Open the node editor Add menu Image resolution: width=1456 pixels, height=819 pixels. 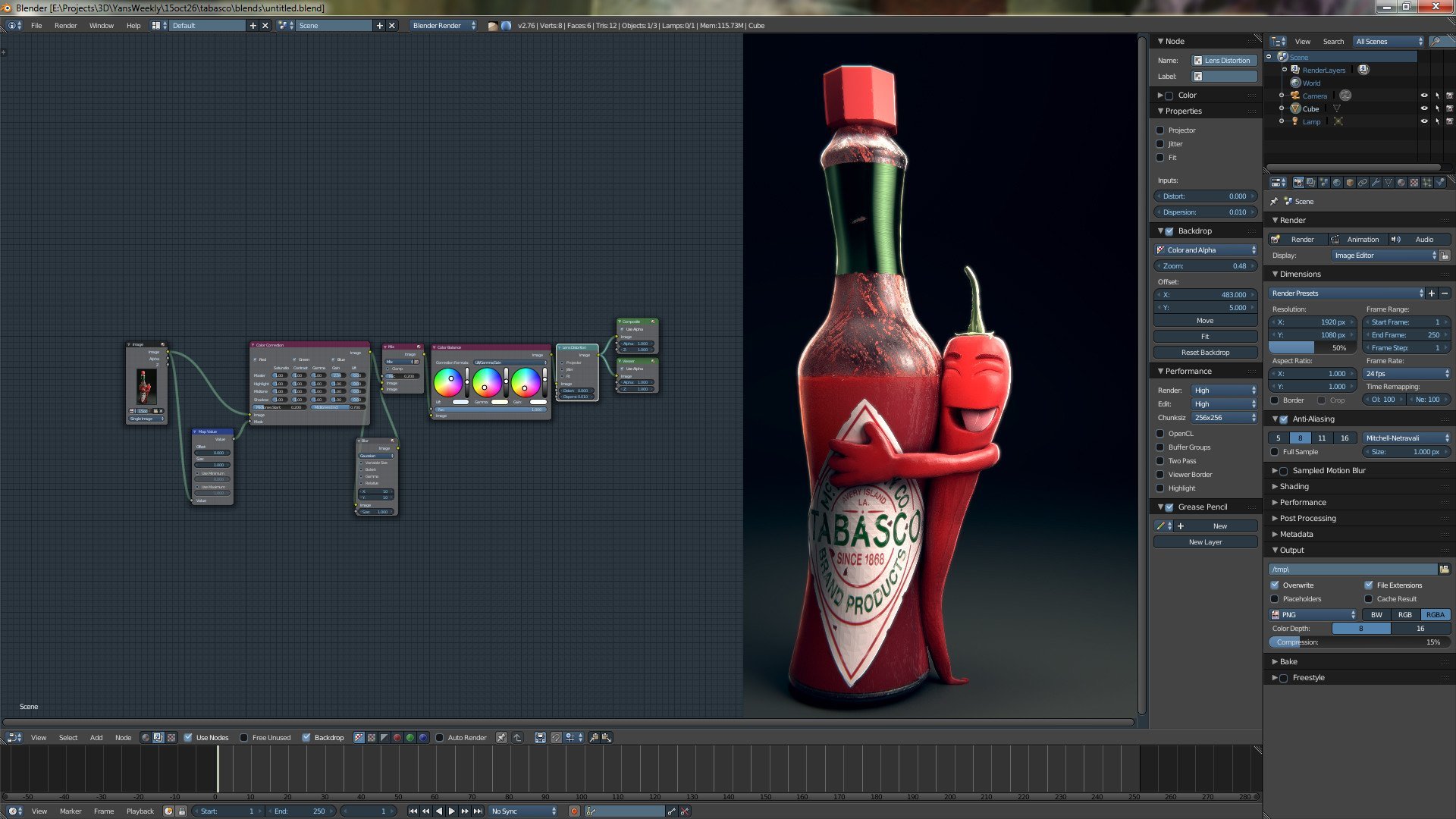(96, 738)
